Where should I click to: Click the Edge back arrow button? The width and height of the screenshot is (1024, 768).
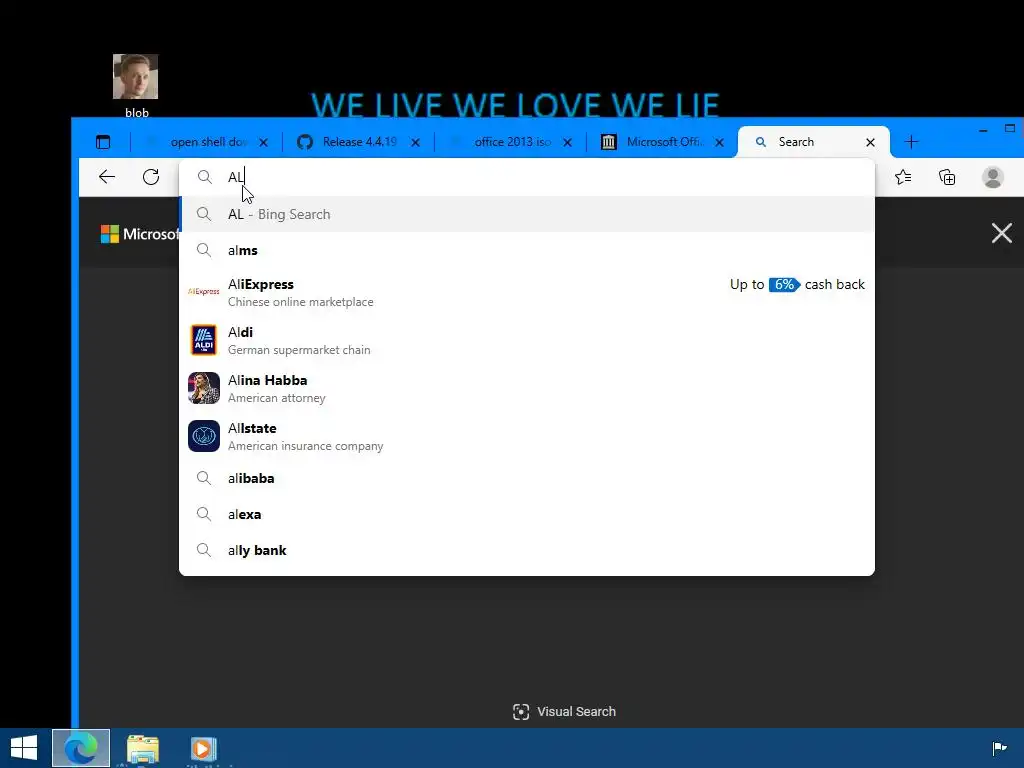(107, 177)
